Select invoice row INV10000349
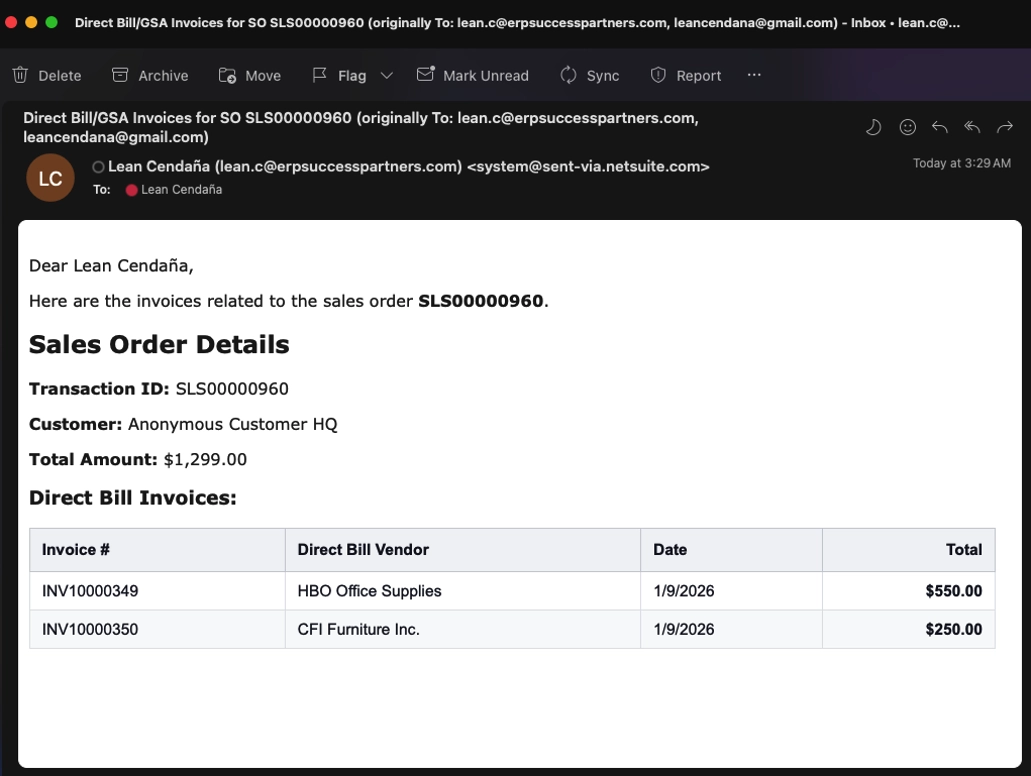Screen dimensions: 1031x776 point(90,591)
